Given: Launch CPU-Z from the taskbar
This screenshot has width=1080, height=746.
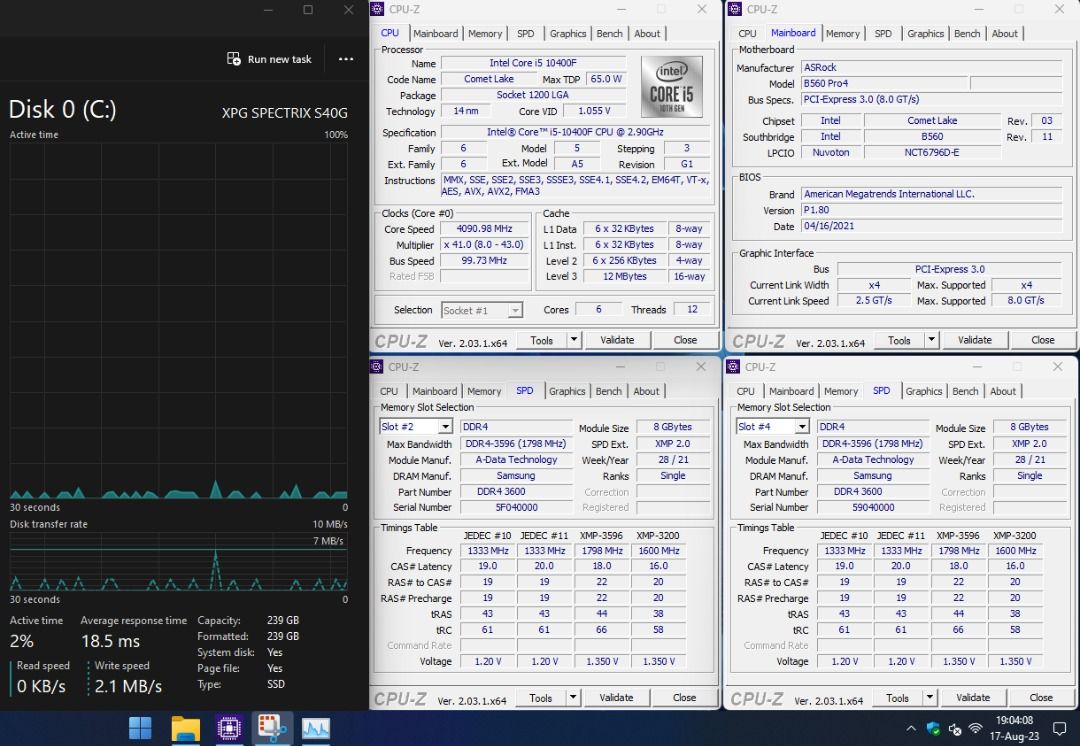Looking at the screenshot, I should pyautogui.click(x=229, y=729).
